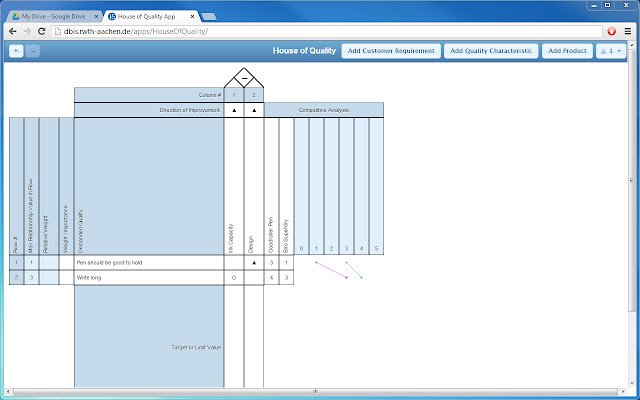640x400 pixels.
Task: Click the roof correlation minus symbol
Action: (x=244, y=78)
